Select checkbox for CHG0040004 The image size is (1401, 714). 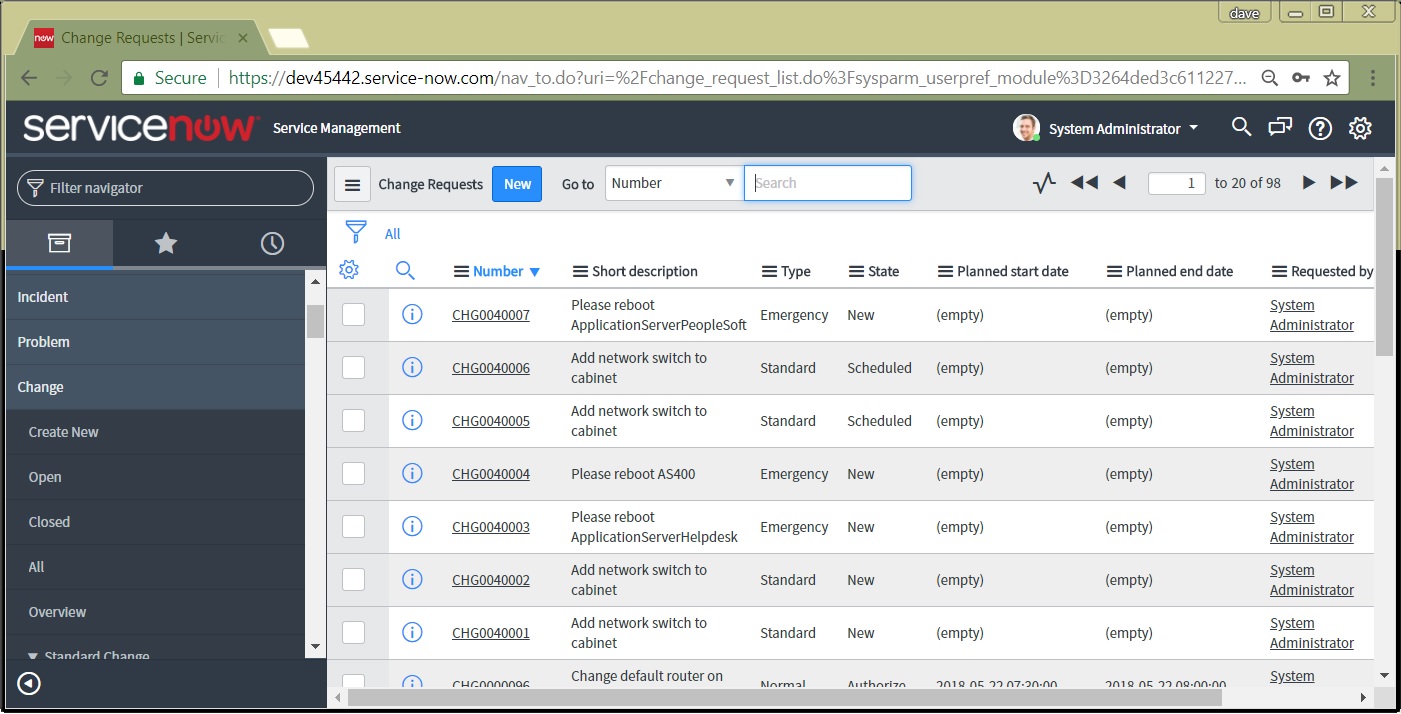[353, 473]
